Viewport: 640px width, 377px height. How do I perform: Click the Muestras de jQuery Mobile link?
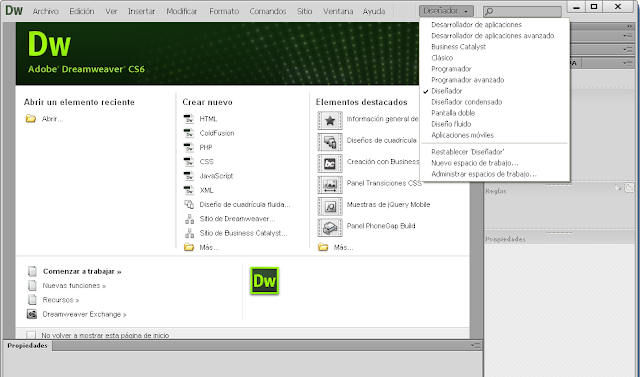pos(388,204)
